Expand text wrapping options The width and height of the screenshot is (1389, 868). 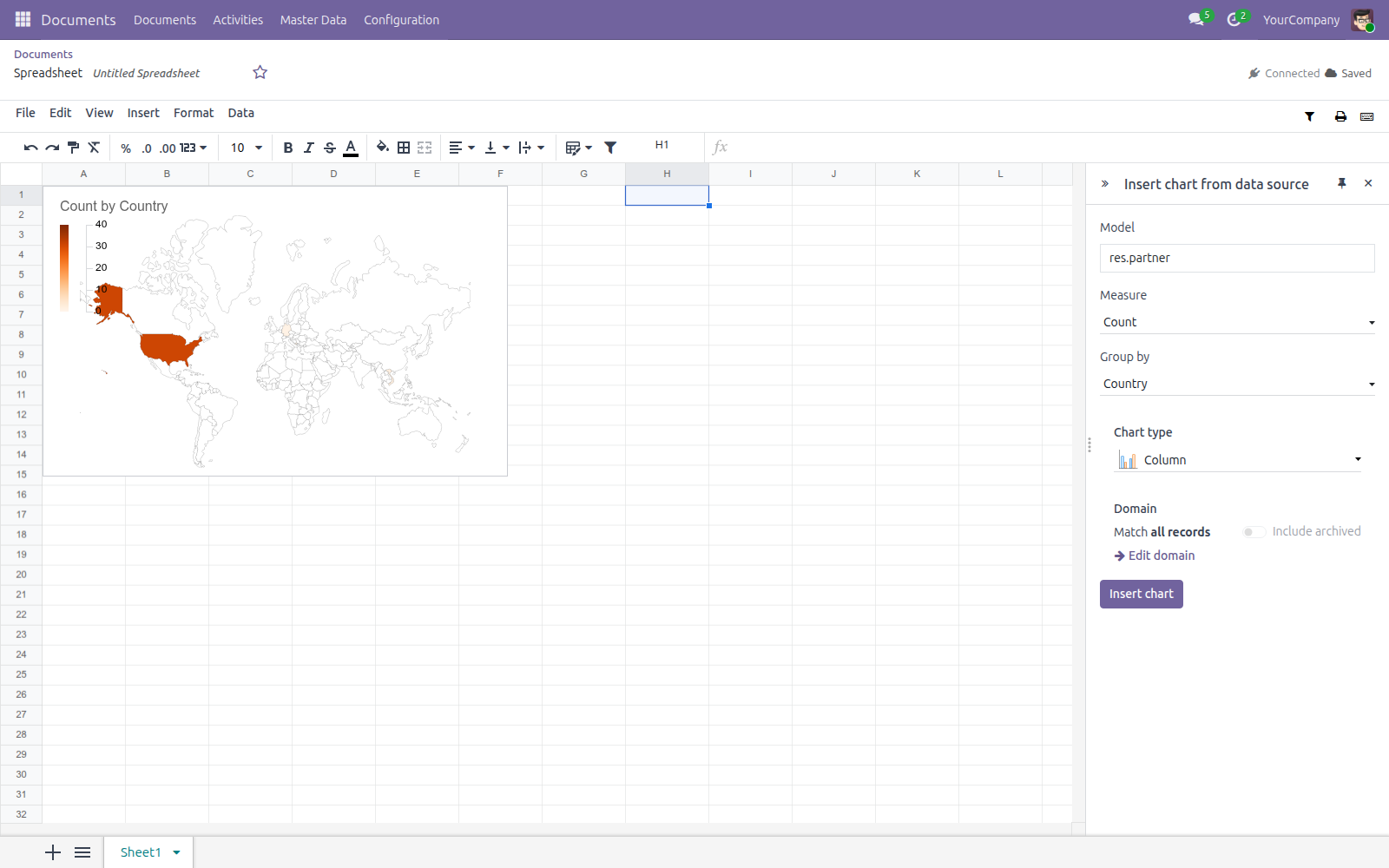(x=531, y=148)
